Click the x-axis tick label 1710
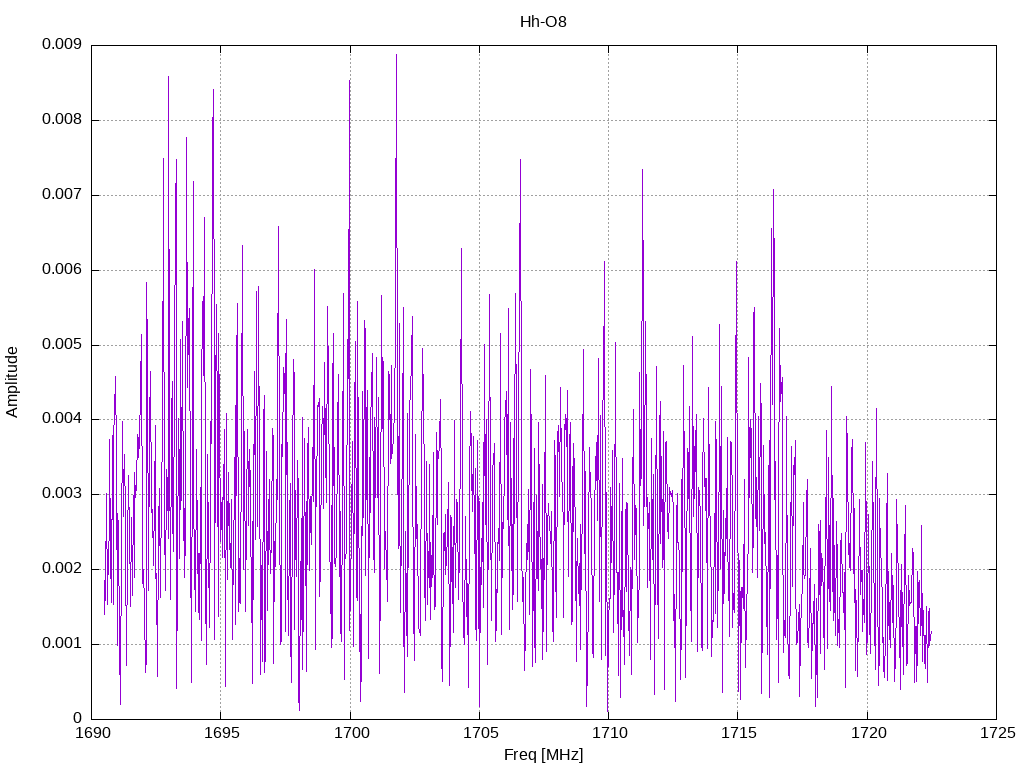This screenshot has width=1024, height=768. click(609, 734)
